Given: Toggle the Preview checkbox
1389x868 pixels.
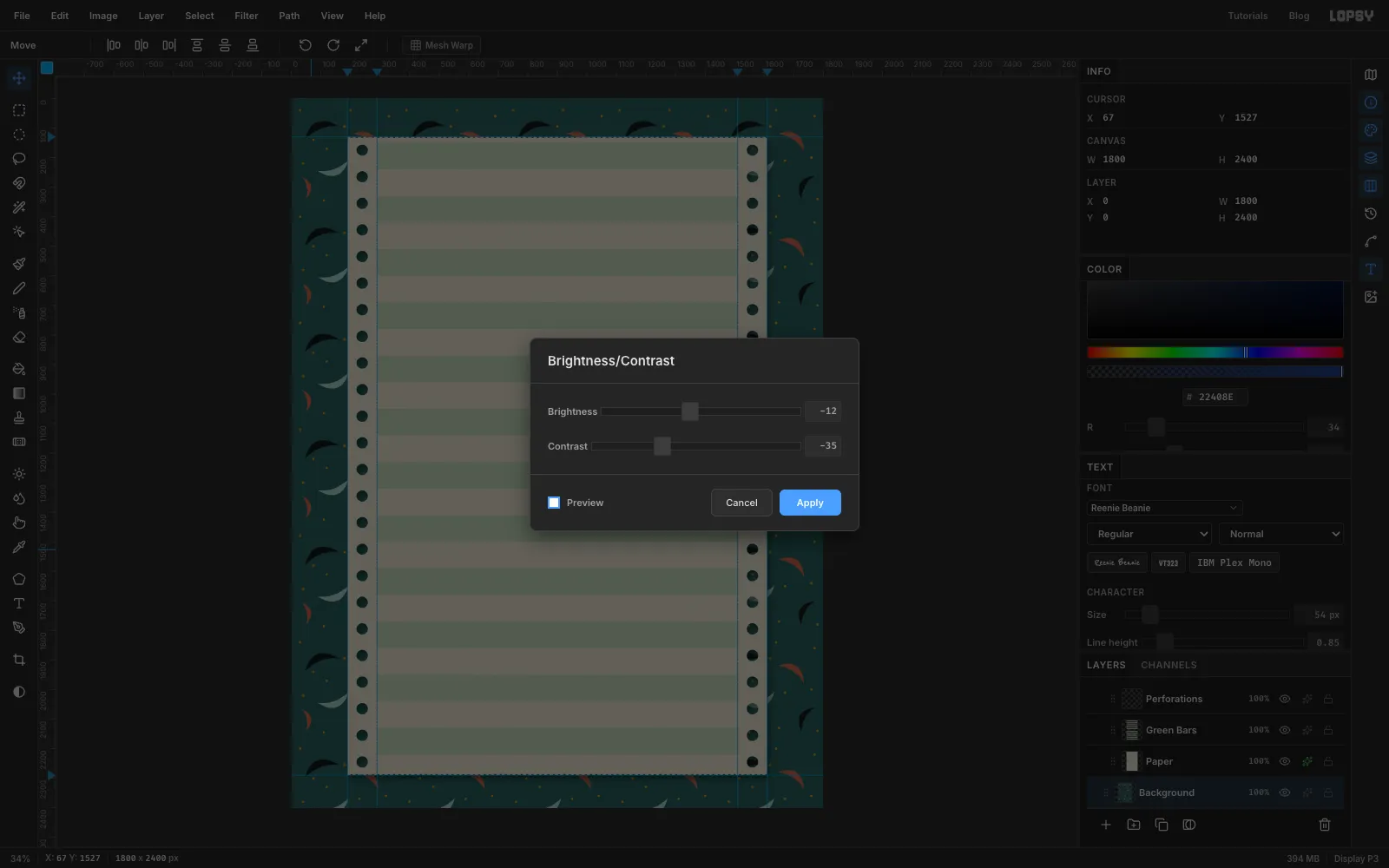Looking at the screenshot, I should tap(554, 503).
